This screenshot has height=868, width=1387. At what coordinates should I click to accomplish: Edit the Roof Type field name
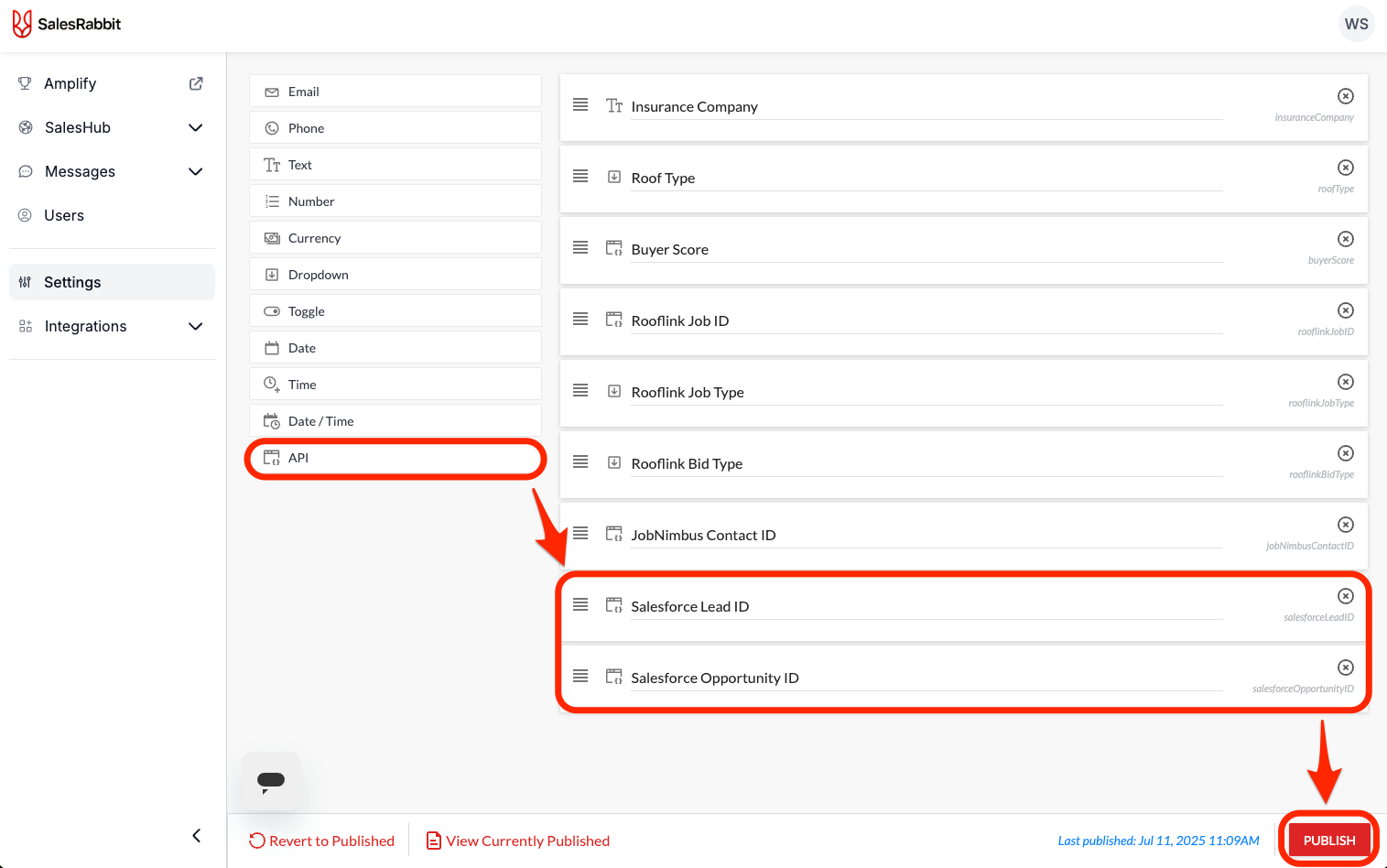tap(926, 179)
